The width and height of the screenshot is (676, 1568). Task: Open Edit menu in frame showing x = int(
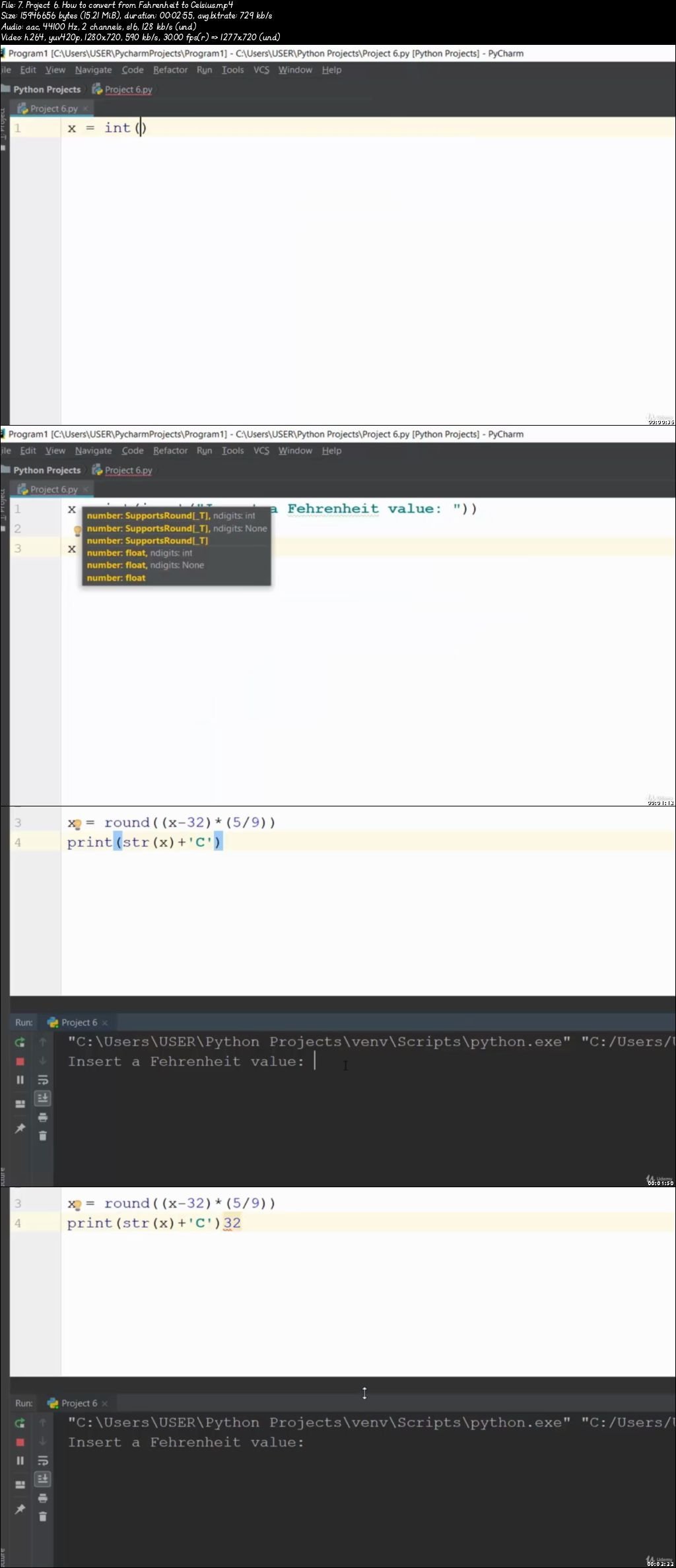(x=28, y=70)
